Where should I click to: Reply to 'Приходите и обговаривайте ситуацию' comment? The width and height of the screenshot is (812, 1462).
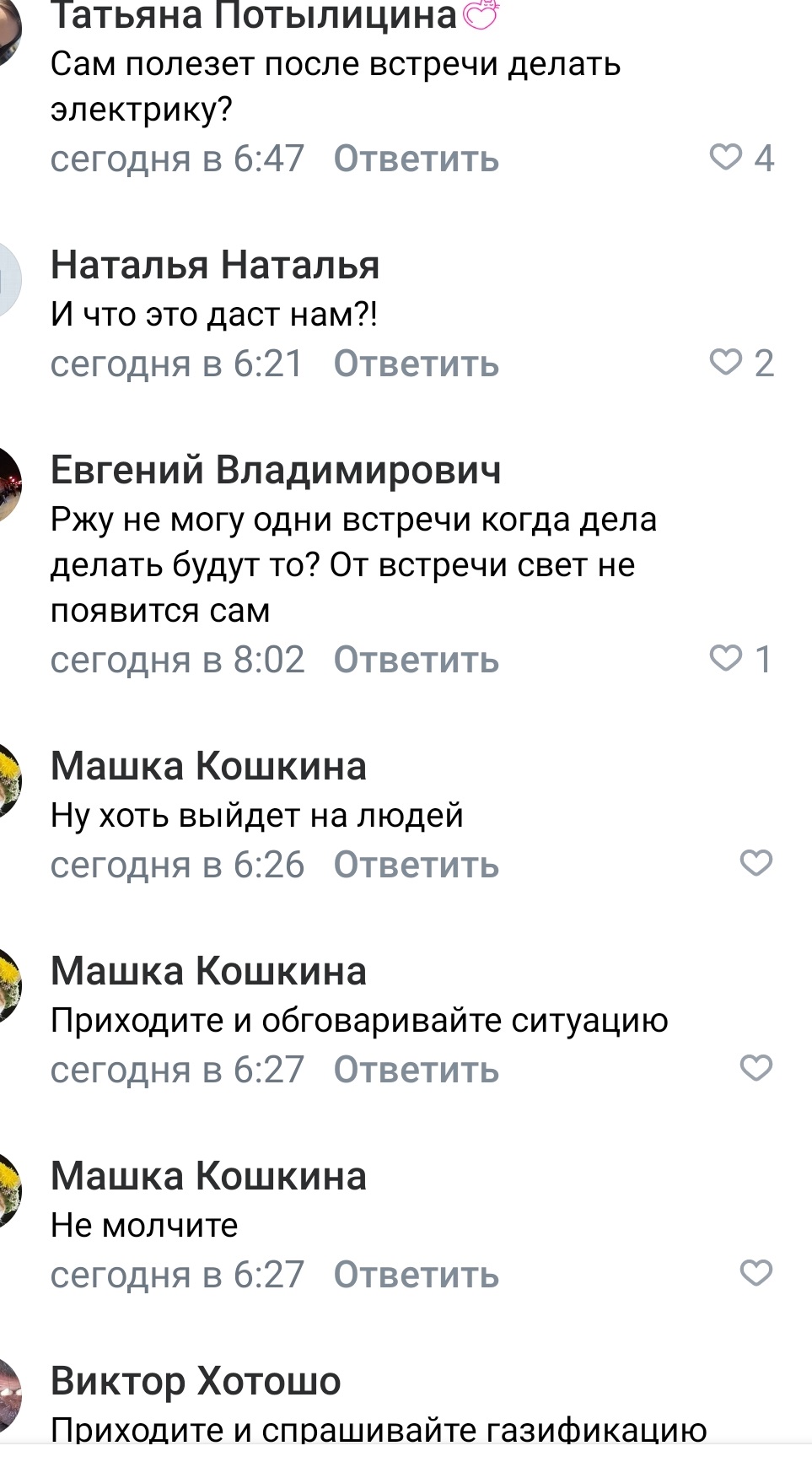[x=416, y=1070]
